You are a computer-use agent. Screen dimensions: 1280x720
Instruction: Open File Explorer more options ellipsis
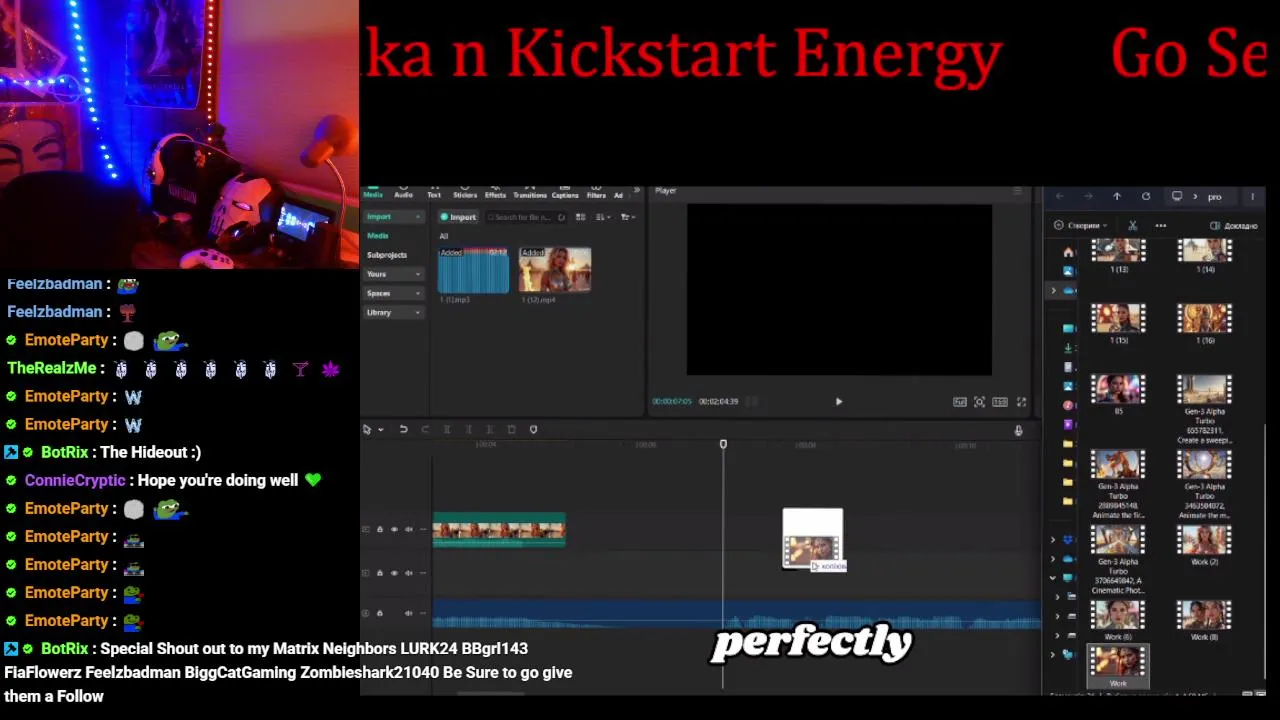(1161, 226)
